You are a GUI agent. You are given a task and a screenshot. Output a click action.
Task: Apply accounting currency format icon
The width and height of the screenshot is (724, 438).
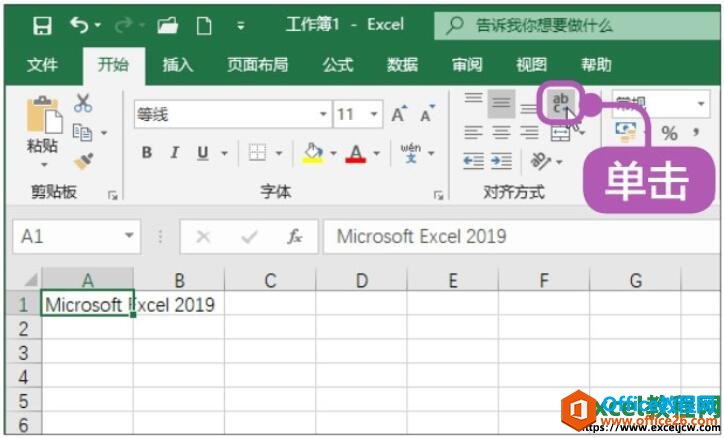pyautogui.click(x=626, y=132)
